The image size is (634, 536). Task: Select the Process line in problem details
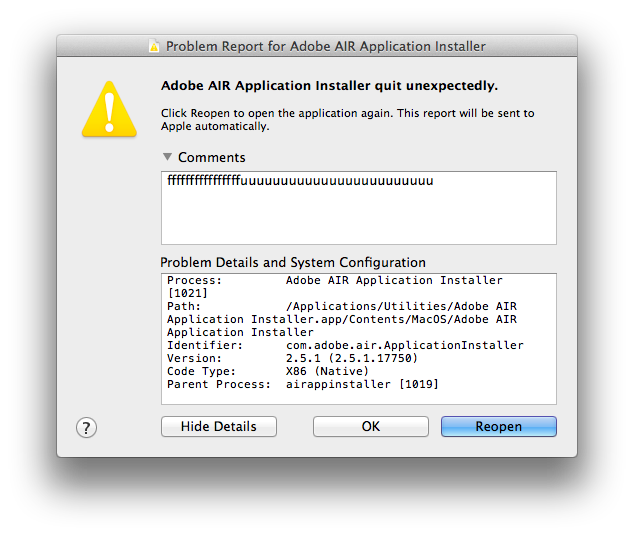pos(335,280)
